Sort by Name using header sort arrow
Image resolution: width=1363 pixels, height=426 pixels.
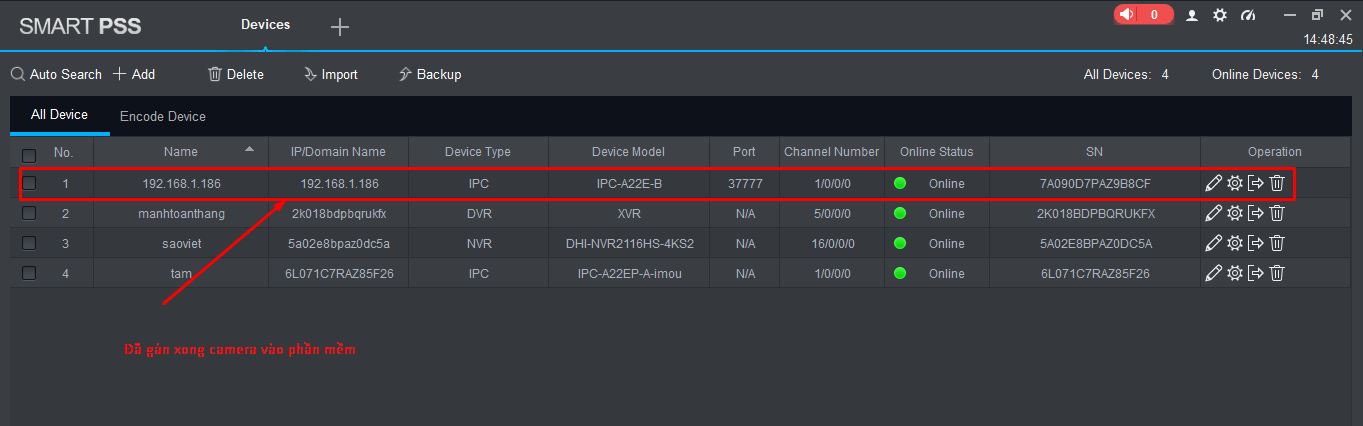[249, 150]
